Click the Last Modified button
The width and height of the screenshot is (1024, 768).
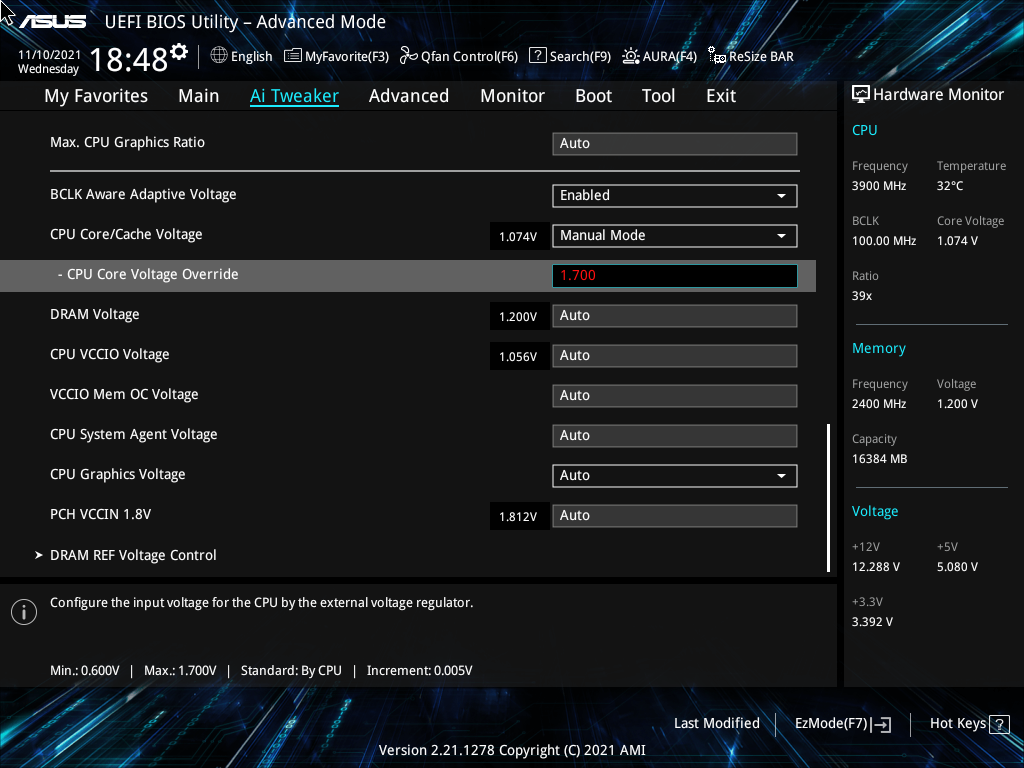(x=716, y=724)
